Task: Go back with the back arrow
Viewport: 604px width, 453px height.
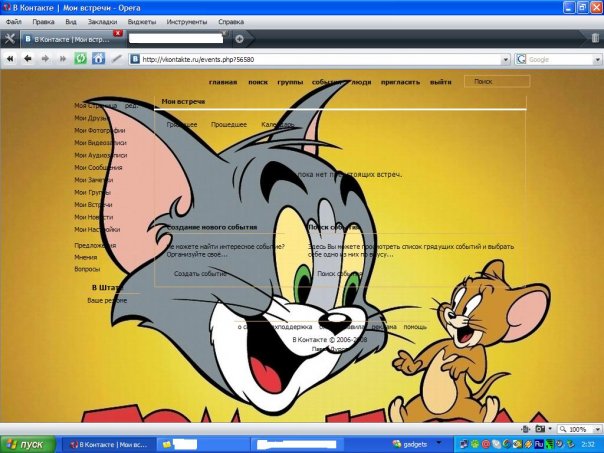Action: pos(27,59)
